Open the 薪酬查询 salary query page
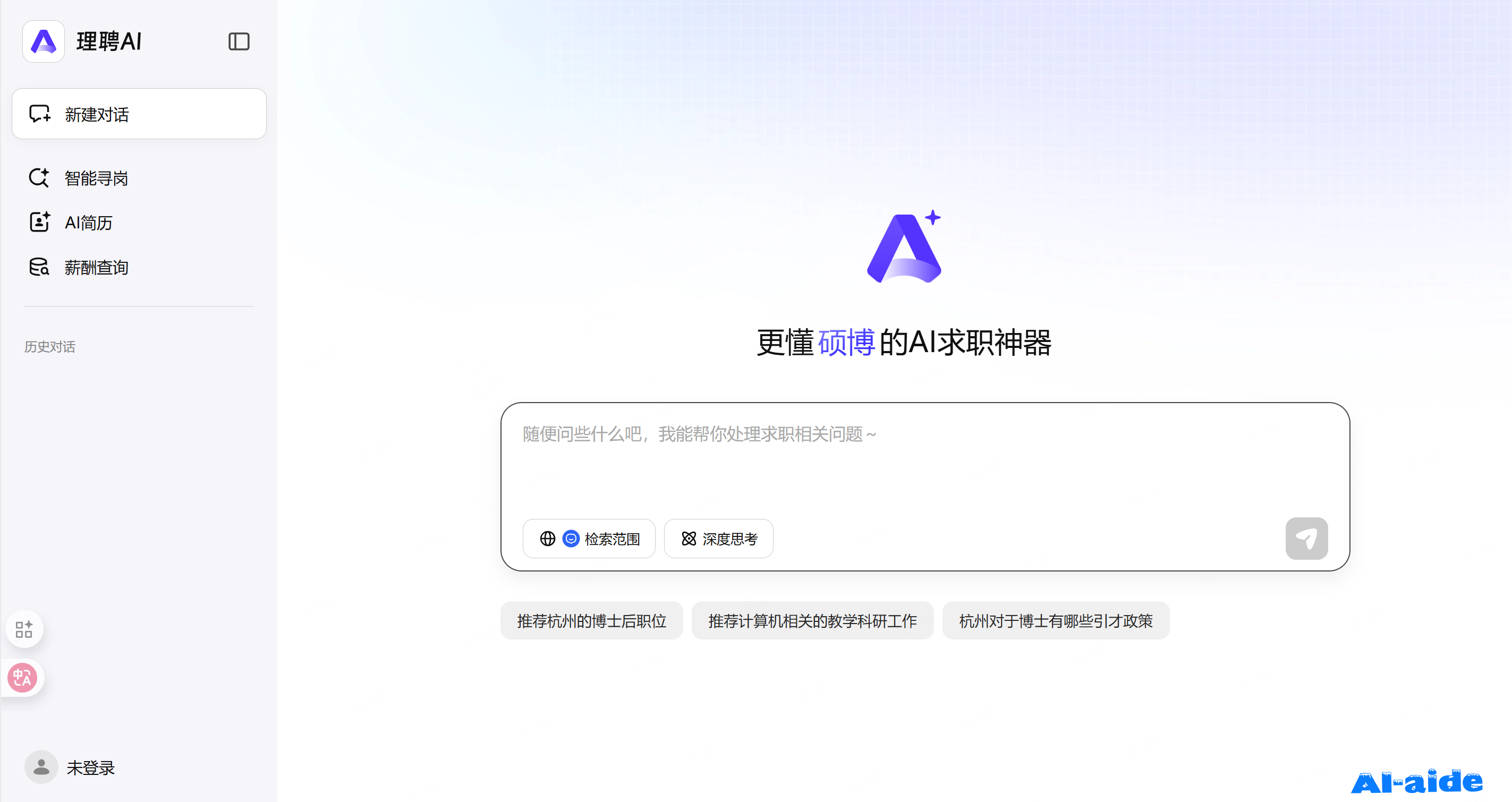The height and width of the screenshot is (802, 1512). (96, 267)
